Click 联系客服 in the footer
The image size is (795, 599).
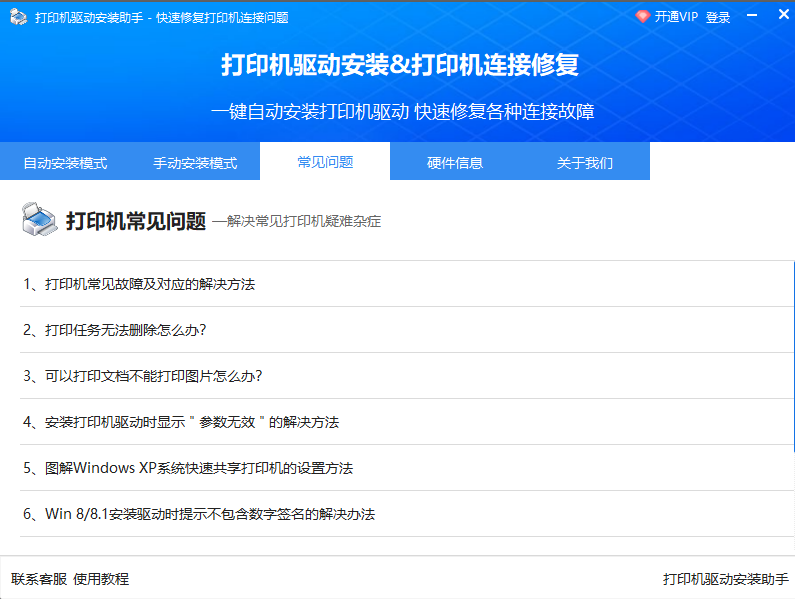39,579
